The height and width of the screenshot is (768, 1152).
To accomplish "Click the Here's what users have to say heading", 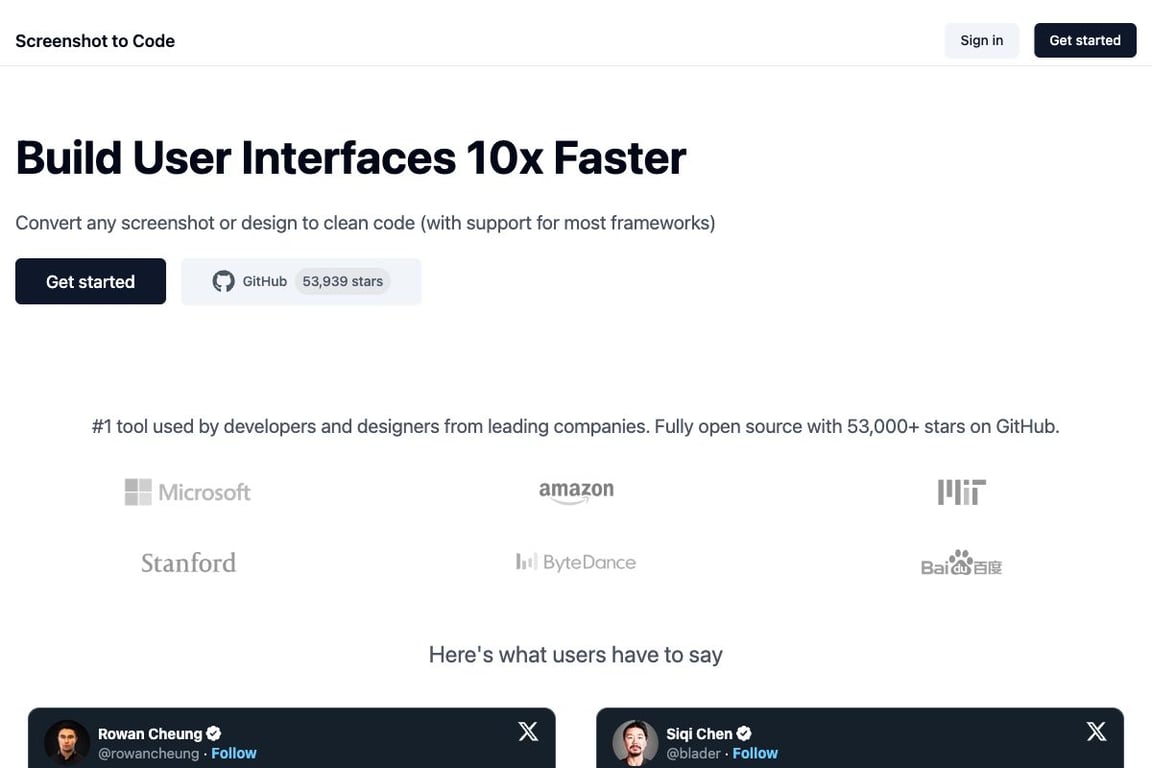I will click(576, 655).
